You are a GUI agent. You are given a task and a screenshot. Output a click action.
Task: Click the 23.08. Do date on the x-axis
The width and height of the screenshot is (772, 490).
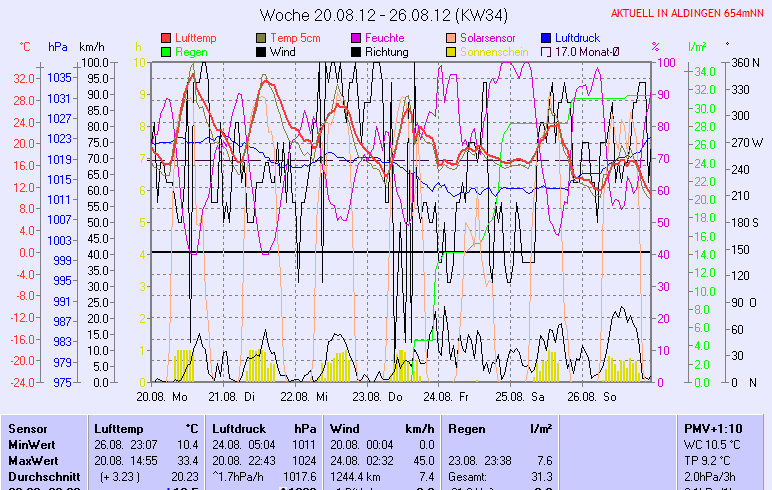point(384,397)
